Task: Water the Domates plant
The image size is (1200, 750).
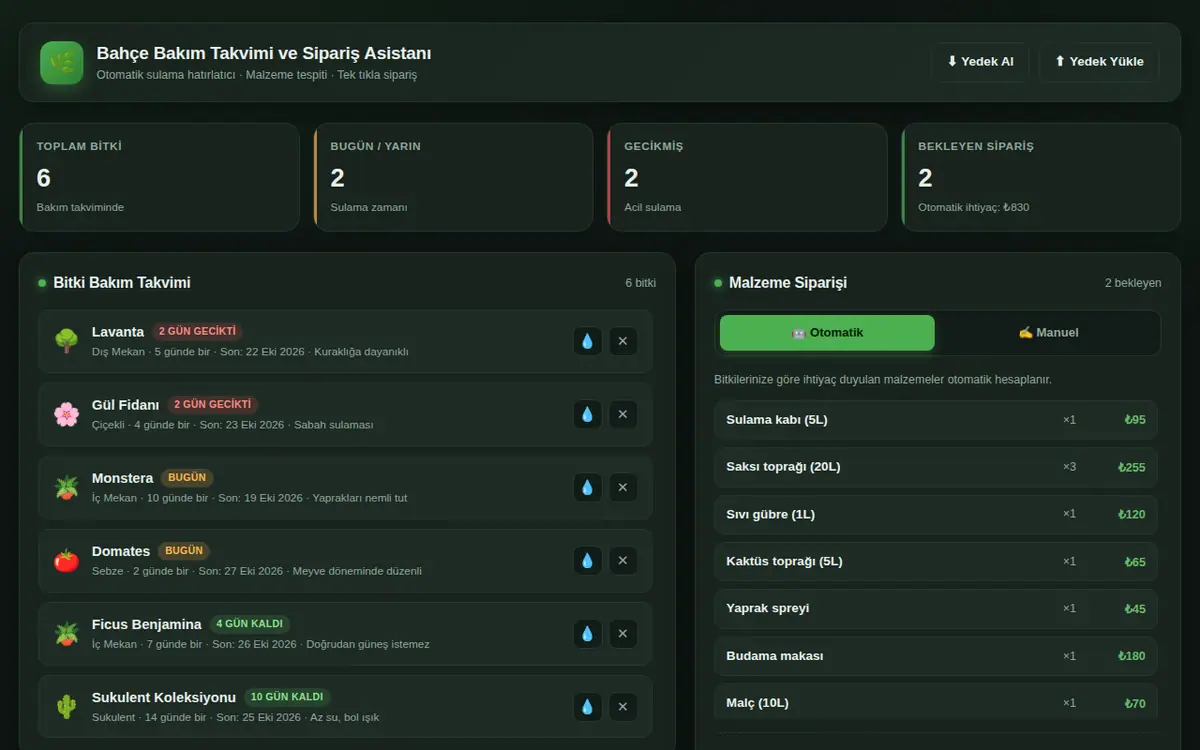Action: coord(587,560)
